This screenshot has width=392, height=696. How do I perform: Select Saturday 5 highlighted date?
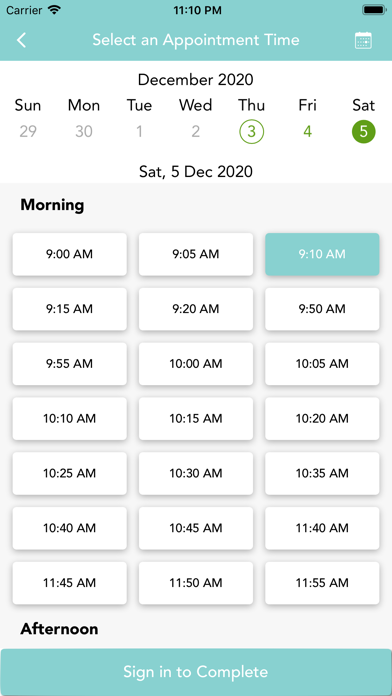click(x=364, y=132)
